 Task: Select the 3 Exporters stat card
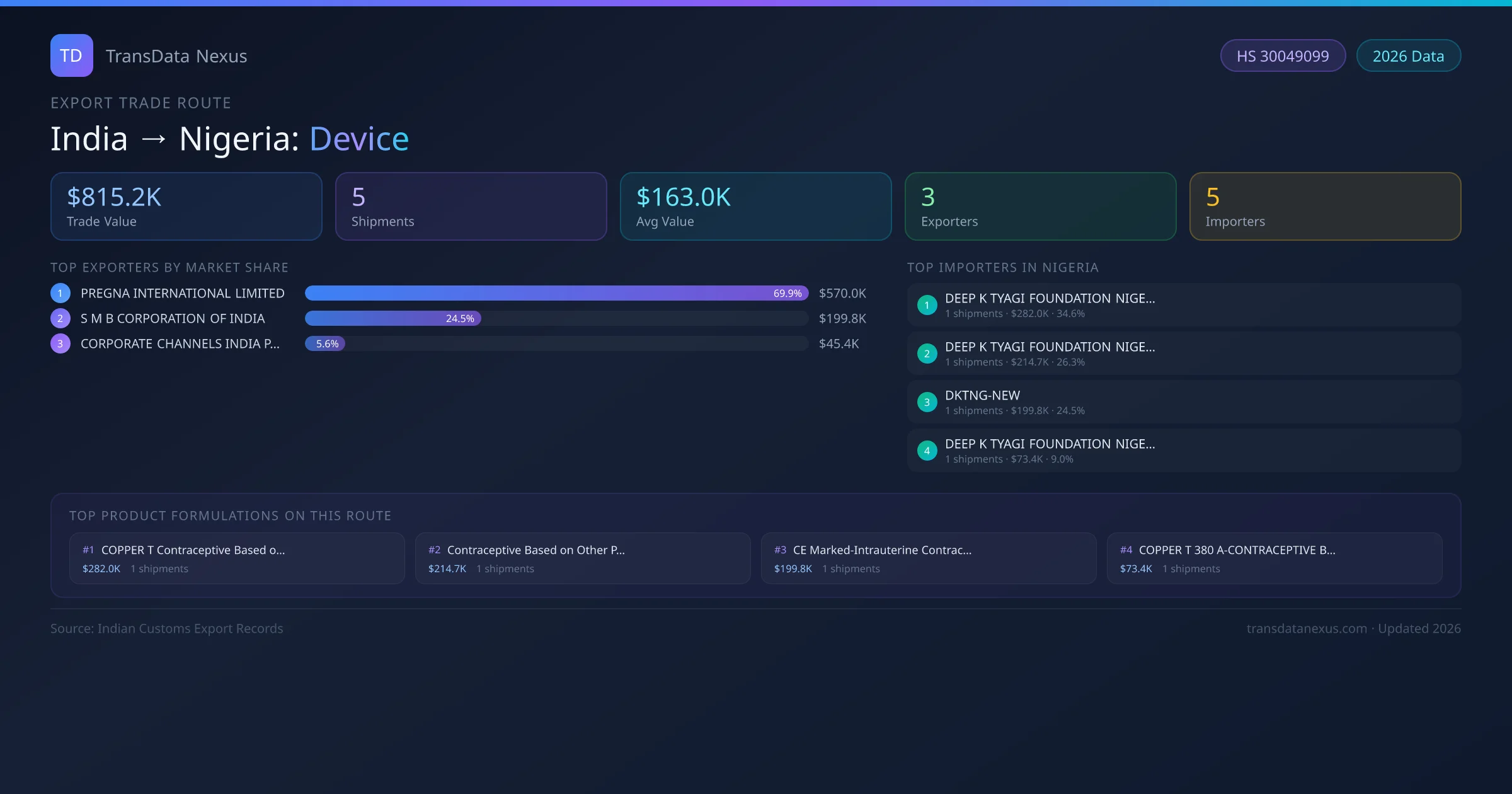(x=1040, y=206)
